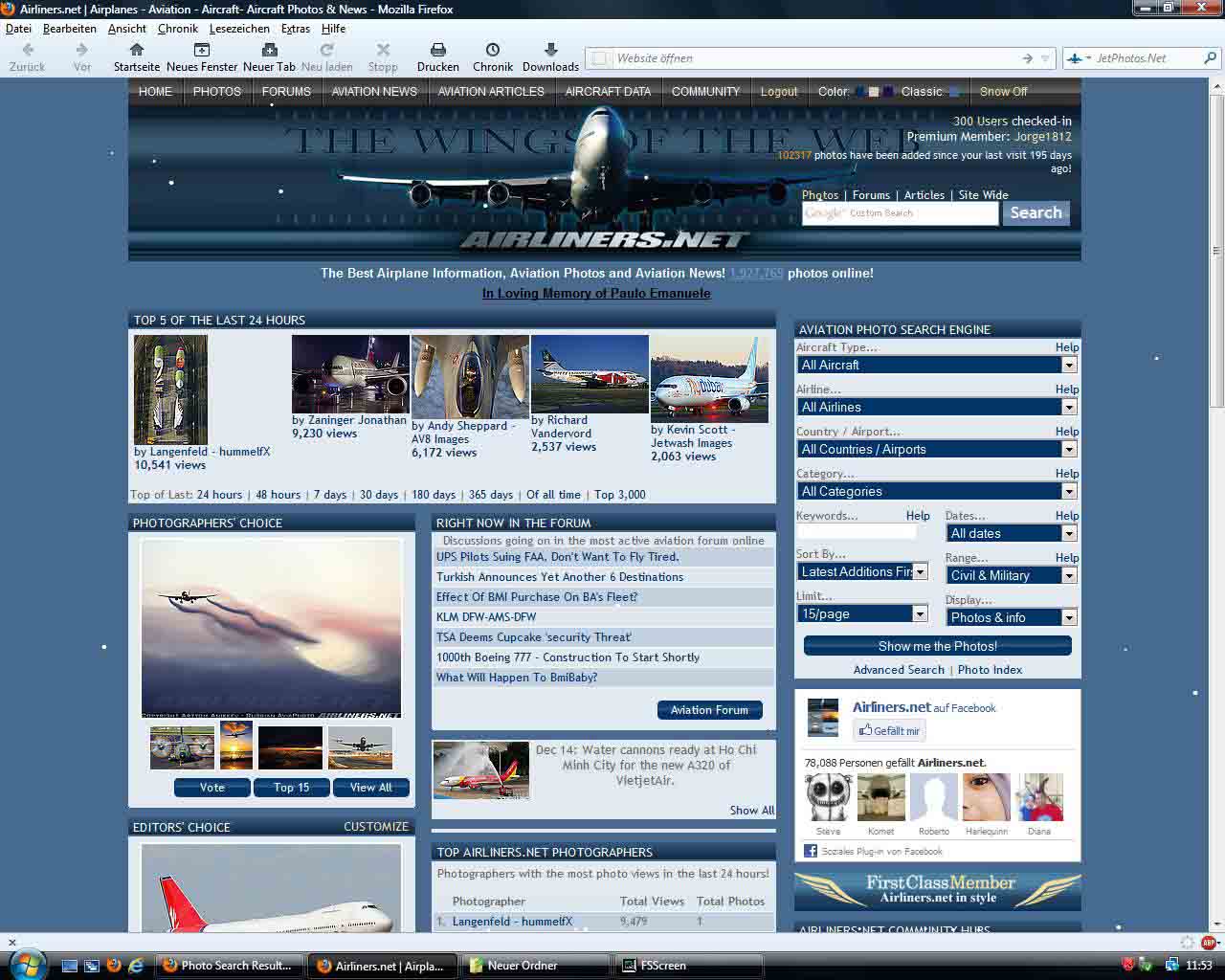Open the Civil & Military range dropdown
This screenshot has height=980, width=1225.
pyautogui.click(x=1012, y=575)
